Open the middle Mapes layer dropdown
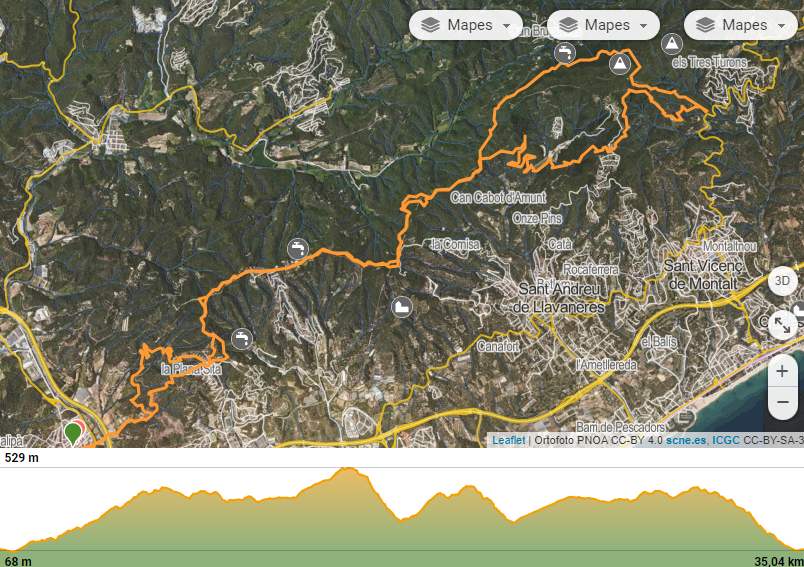Image resolution: width=804 pixels, height=567 pixels. (603, 25)
